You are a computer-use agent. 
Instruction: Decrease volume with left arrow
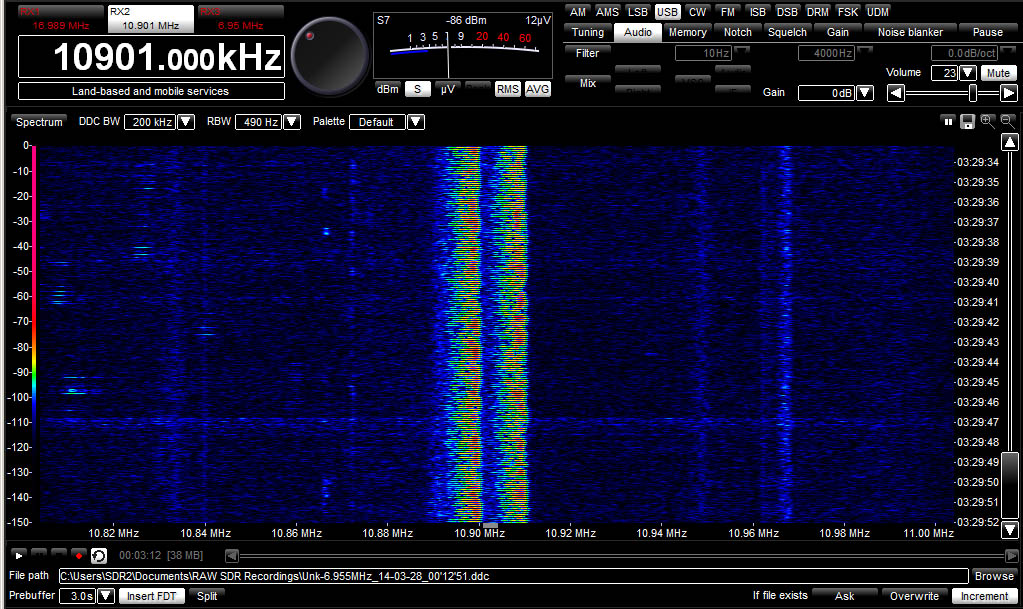tap(896, 93)
